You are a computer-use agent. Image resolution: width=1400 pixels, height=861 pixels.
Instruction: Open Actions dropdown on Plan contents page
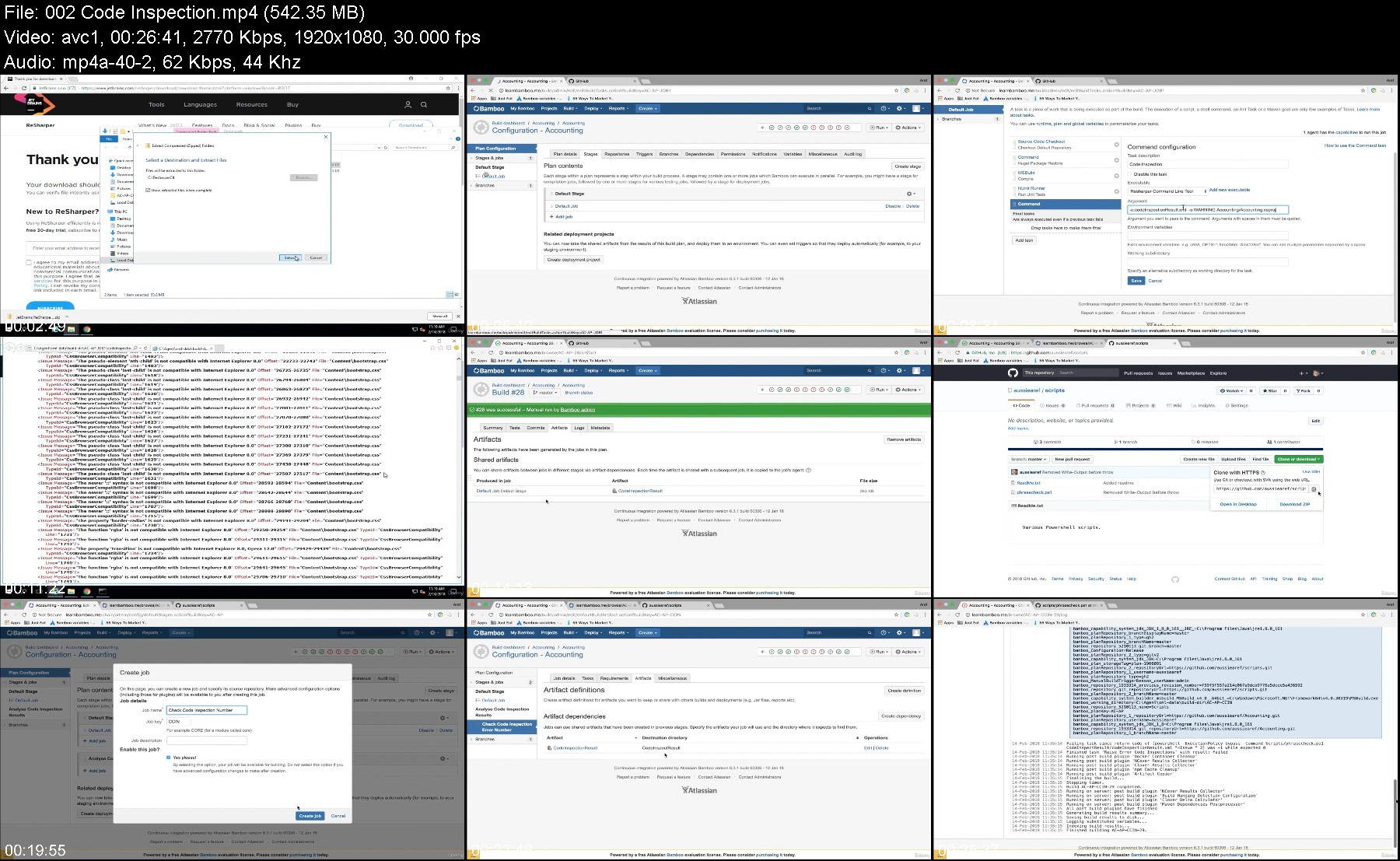(x=907, y=128)
